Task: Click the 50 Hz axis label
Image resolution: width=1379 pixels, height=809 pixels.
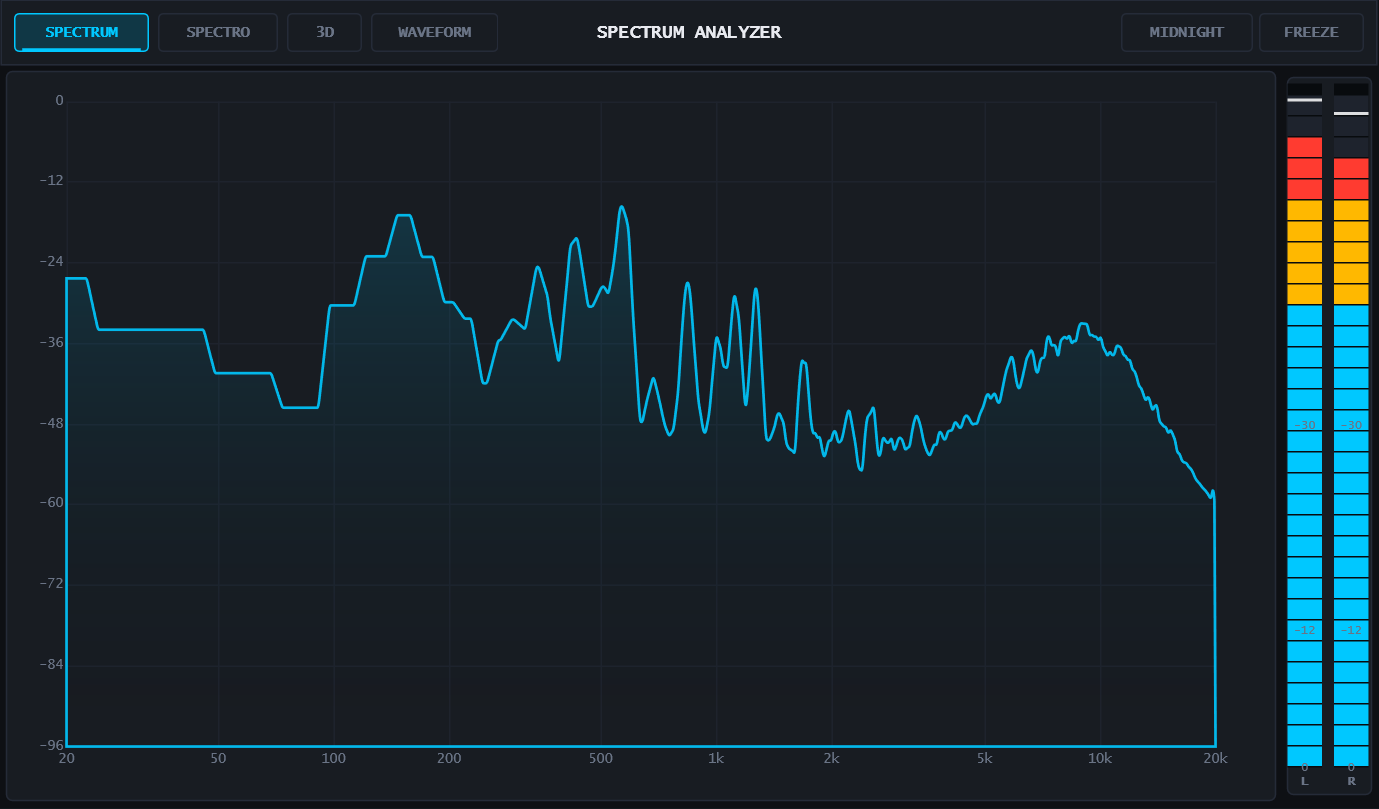Action: pos(218,759)
